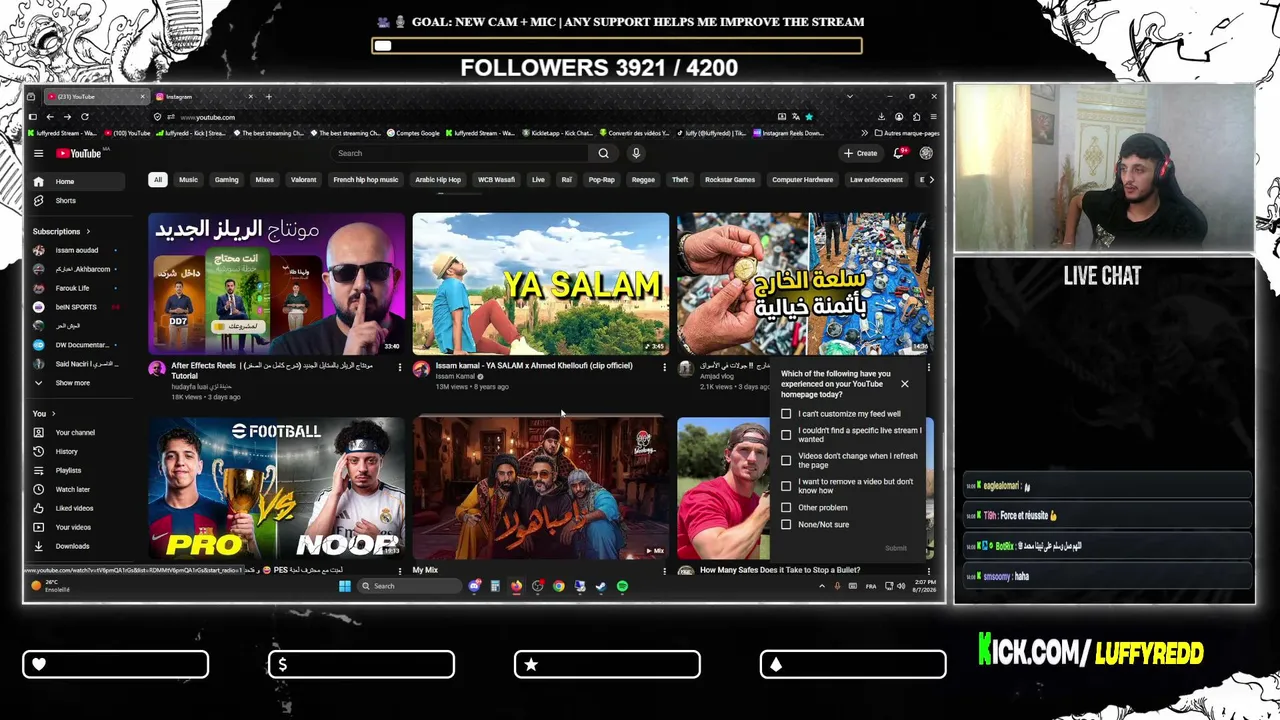Open YouTube notifications bell

(899, 153)
